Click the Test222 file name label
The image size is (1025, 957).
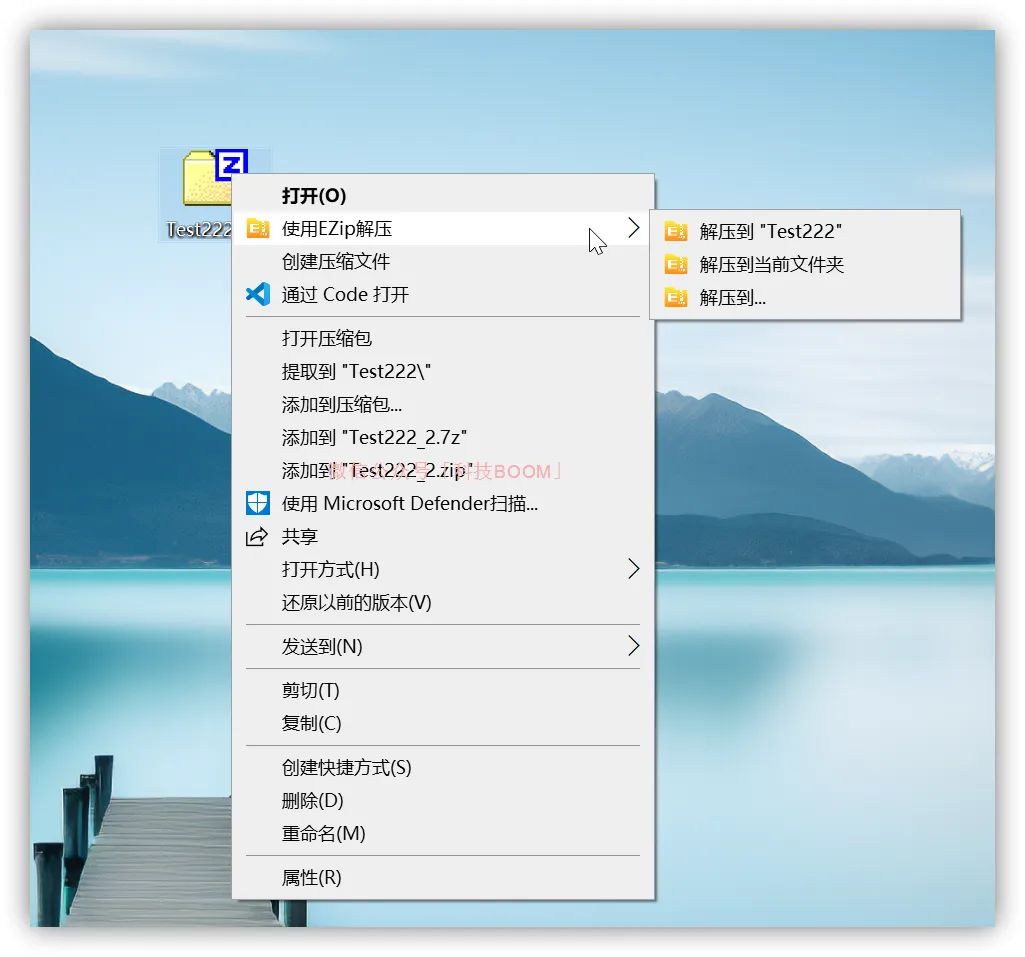pyautogui.click(x=199, y=229)
